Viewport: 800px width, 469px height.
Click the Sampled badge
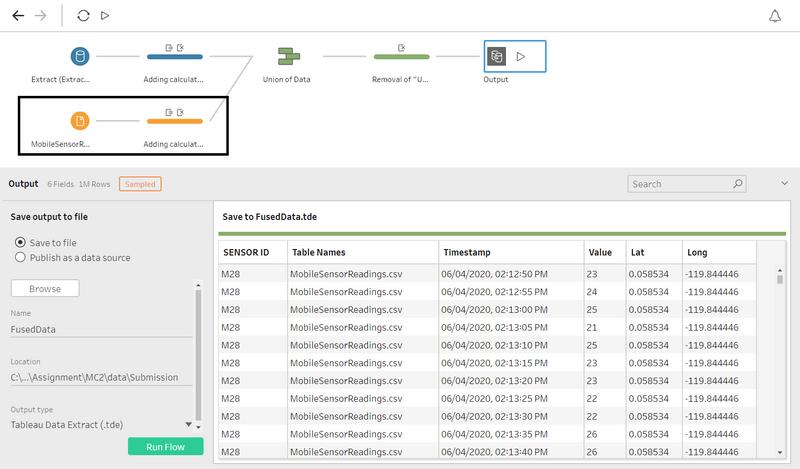pos(140,184)
